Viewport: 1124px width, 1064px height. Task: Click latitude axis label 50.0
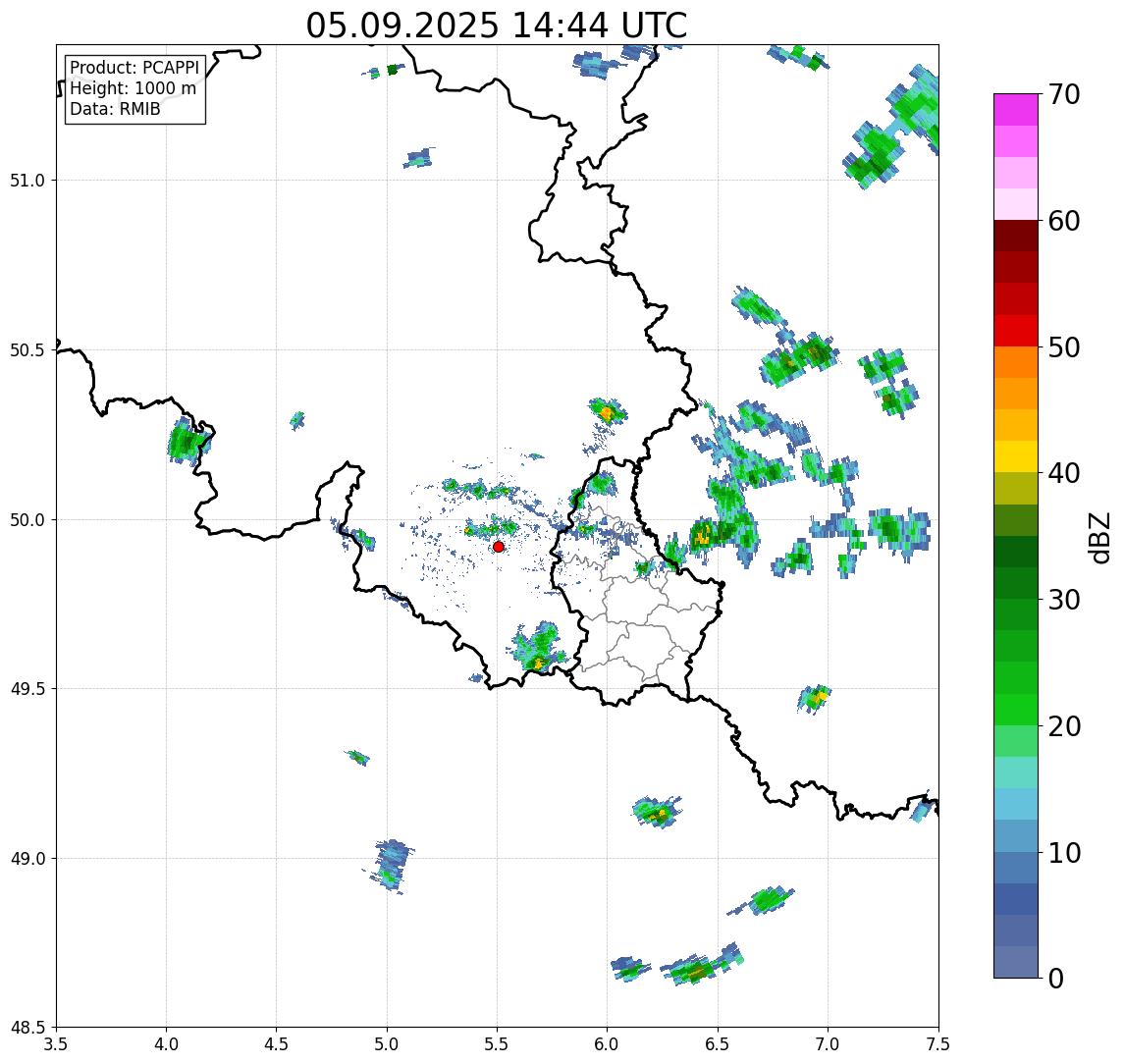27,520
